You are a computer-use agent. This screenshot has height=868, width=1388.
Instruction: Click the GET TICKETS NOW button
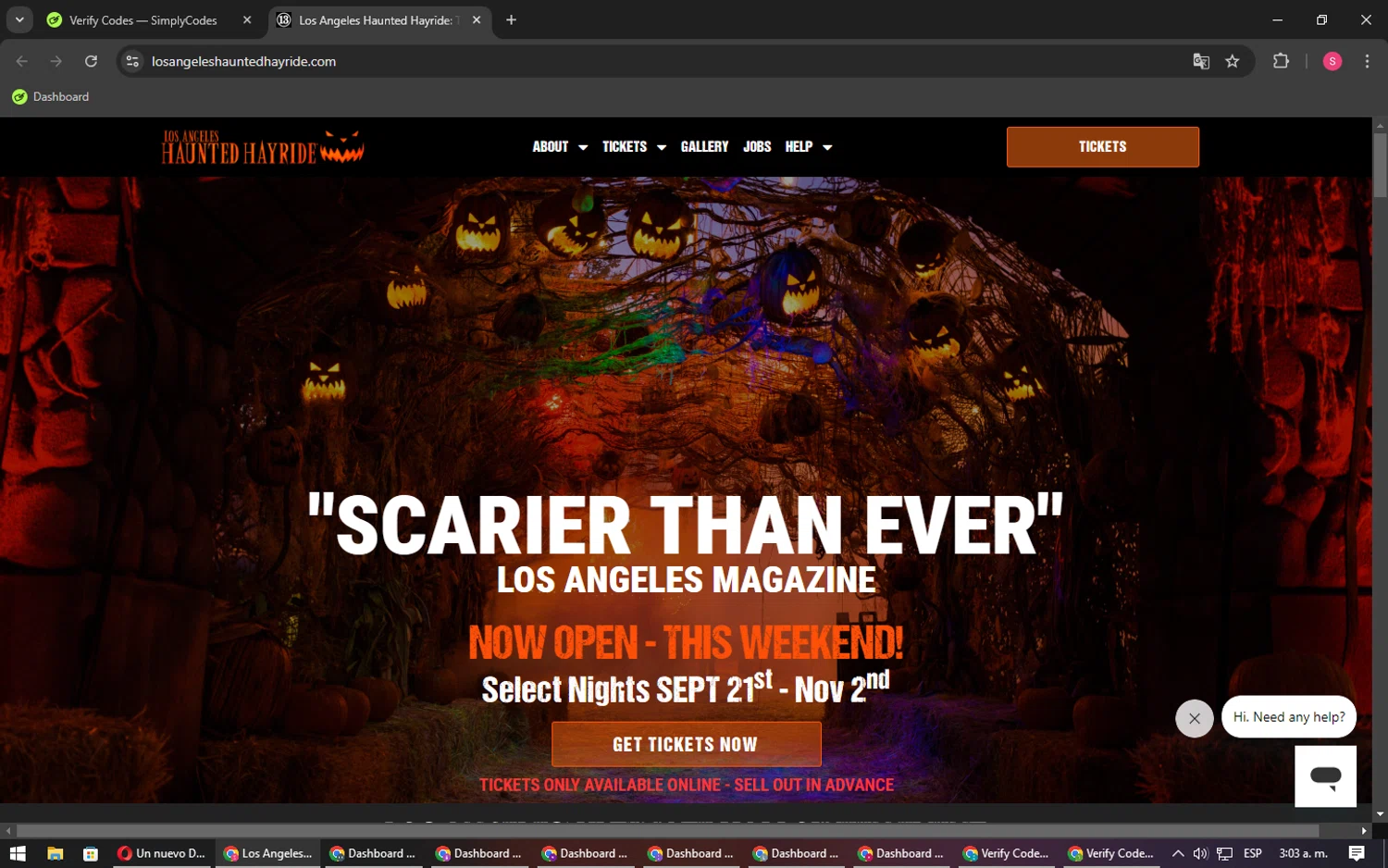(686, 744)
